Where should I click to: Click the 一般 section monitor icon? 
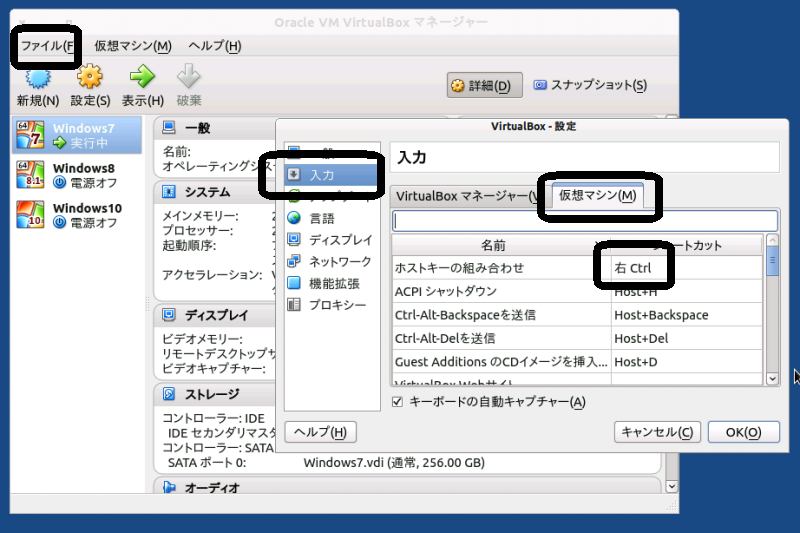pyautogui.click(x=169, y=128)
